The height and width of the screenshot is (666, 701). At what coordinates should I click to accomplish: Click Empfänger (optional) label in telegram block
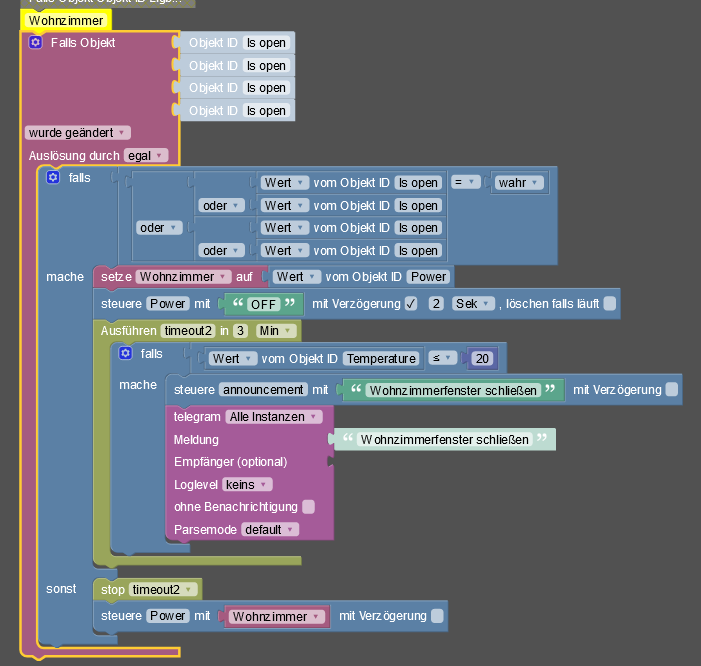pos(230,462)
